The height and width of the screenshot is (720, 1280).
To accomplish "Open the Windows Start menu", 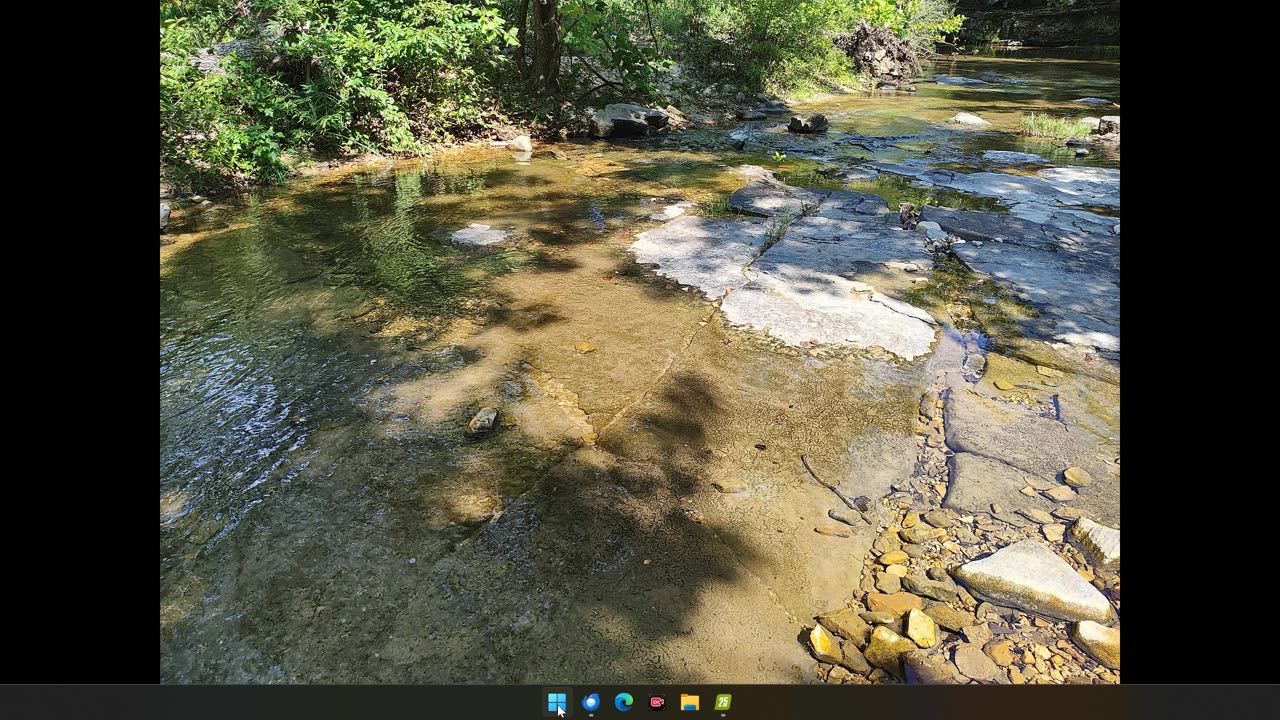I will pyautogui.click(x=557, y=702).
